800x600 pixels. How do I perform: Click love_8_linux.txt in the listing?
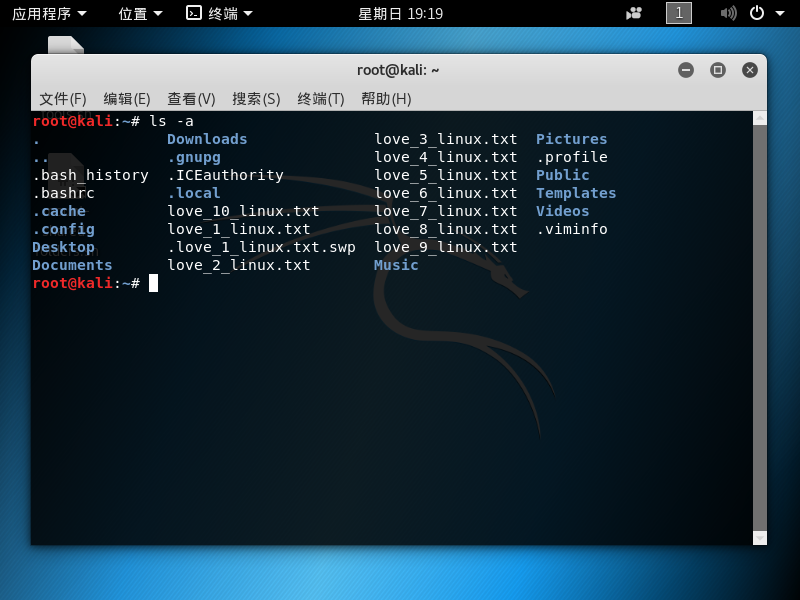point(445,229)
